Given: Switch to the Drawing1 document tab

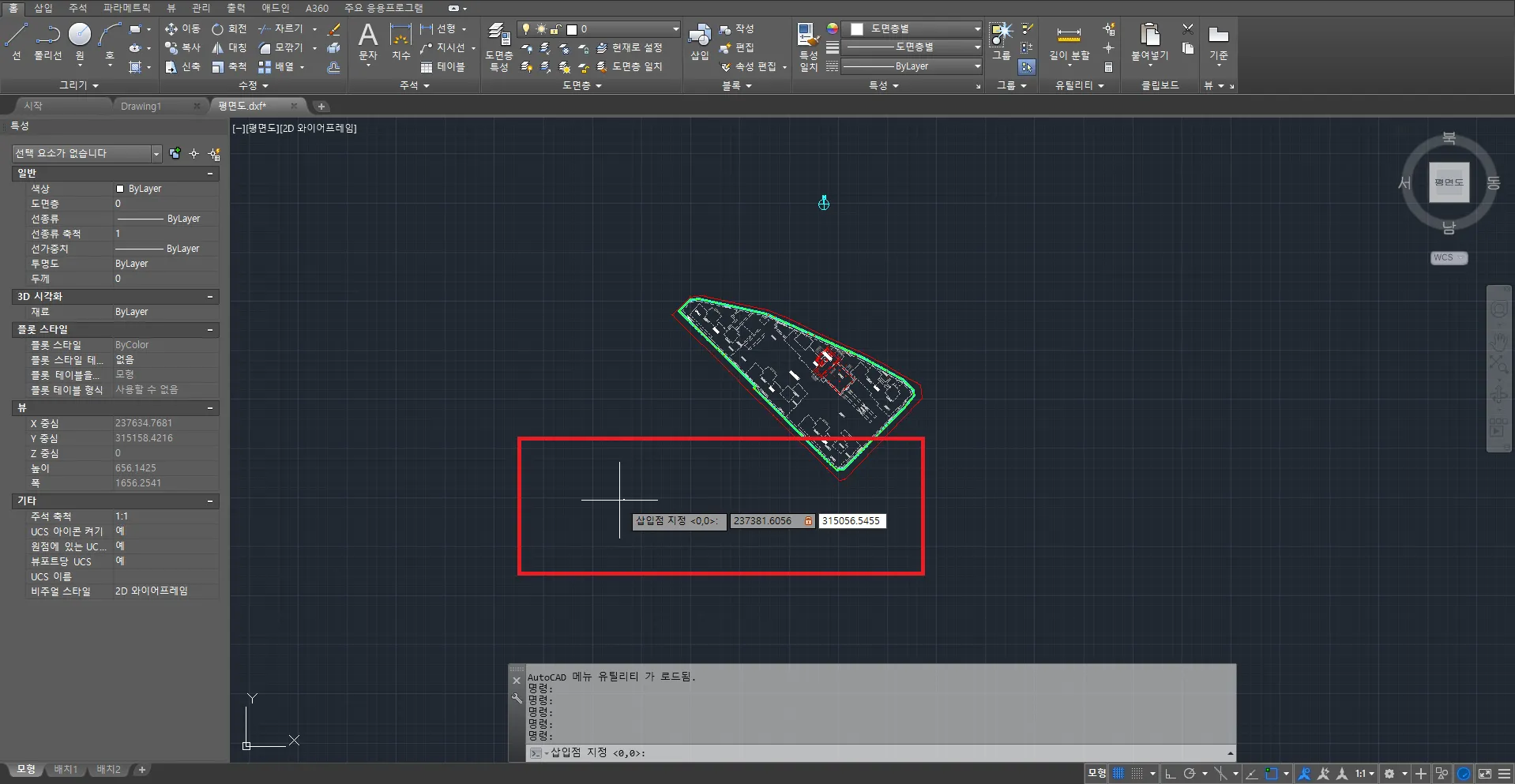Looking at the screenshot, I should 141,106.
